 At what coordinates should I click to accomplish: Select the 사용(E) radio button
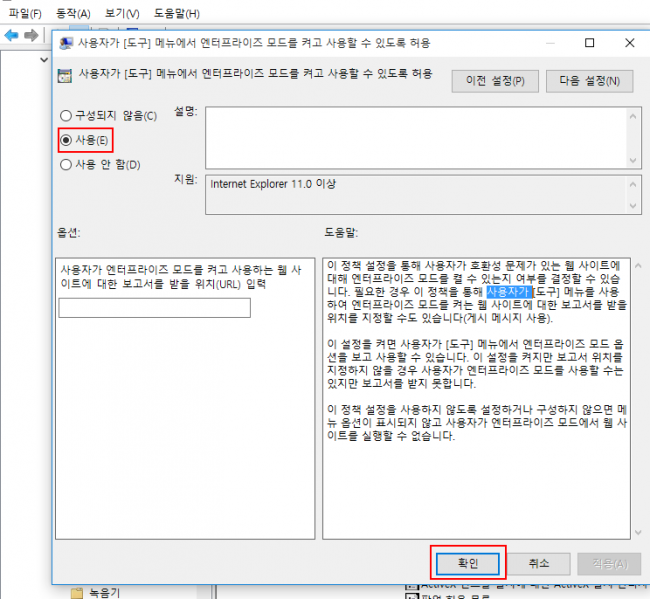pyautogui.click(x=66, y=140)
